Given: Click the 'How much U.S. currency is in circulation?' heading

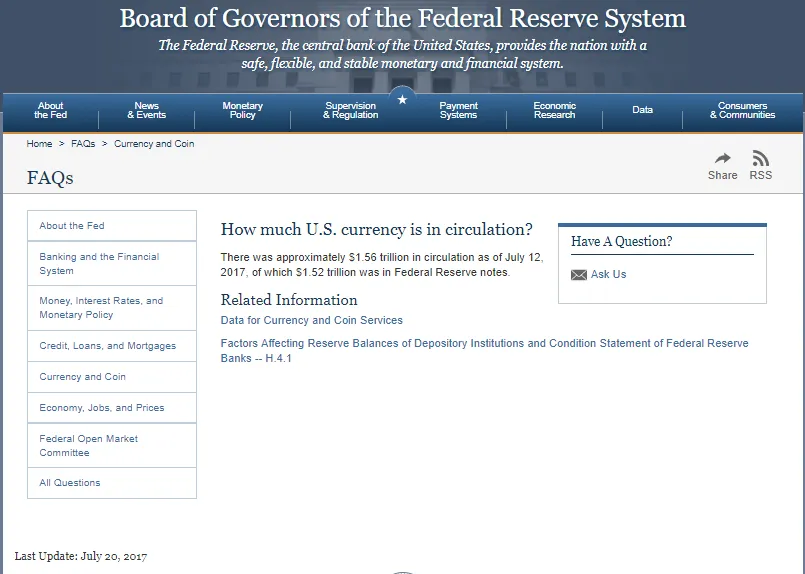Looking at the screenshot, I should (x=376, y=229).
